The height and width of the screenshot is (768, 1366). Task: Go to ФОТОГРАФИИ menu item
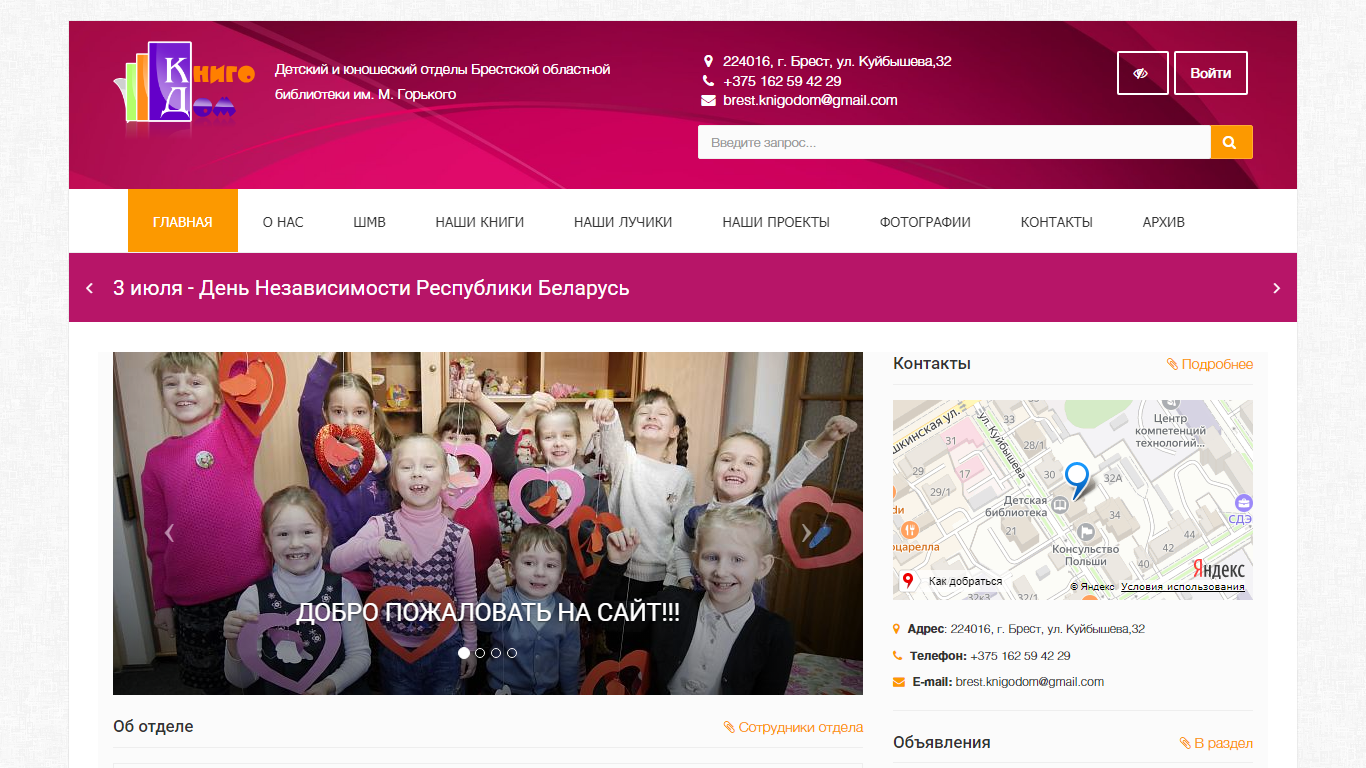tap(925, 222)
